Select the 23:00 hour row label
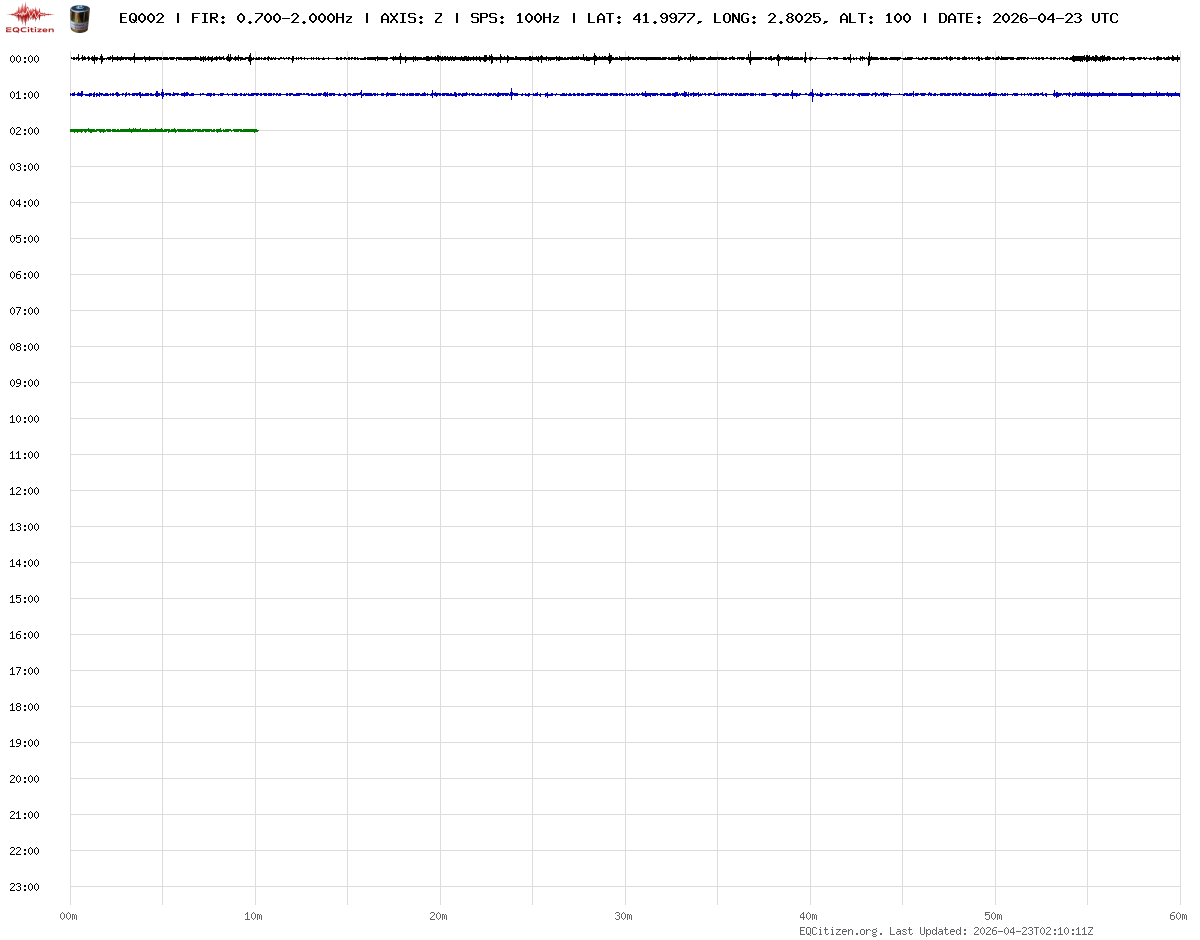The height and width of the screenshot is (940, 1200). (x=24, y=887)
